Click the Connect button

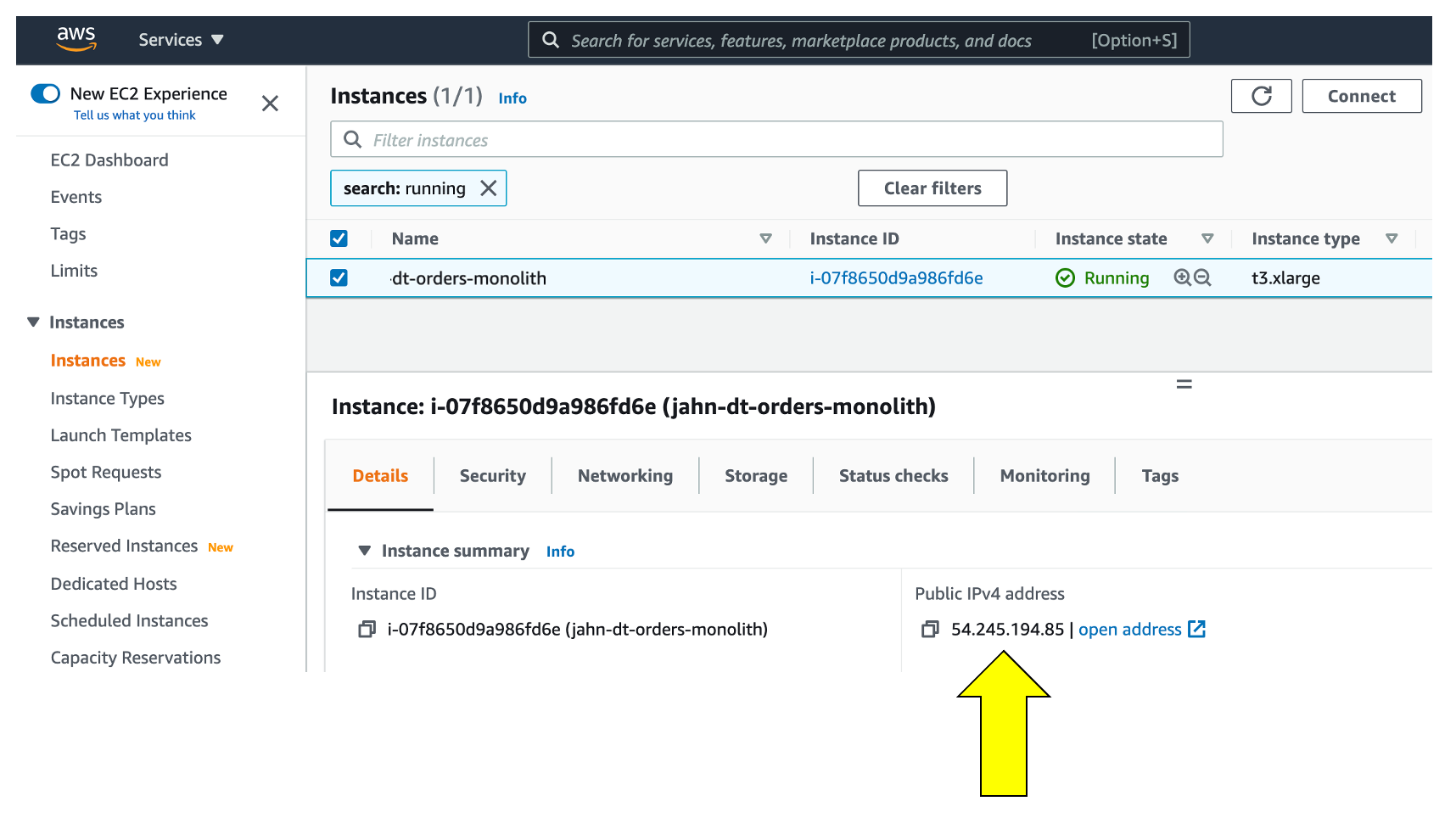coord(1361,96)
